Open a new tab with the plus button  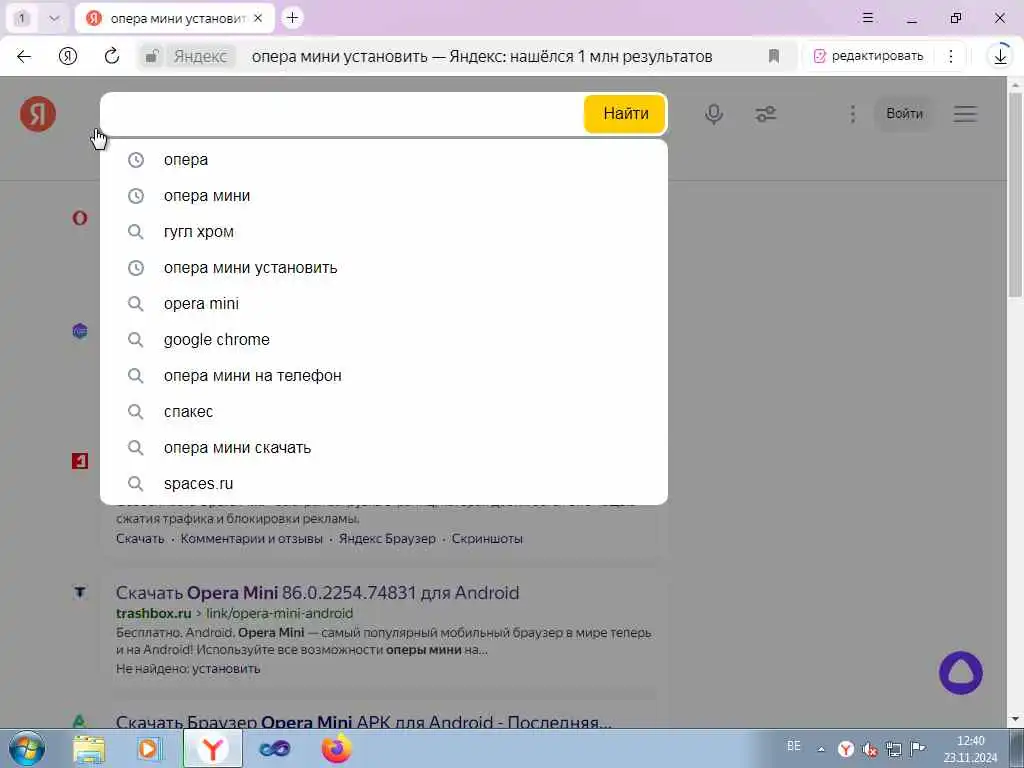(x=293, y=18)
